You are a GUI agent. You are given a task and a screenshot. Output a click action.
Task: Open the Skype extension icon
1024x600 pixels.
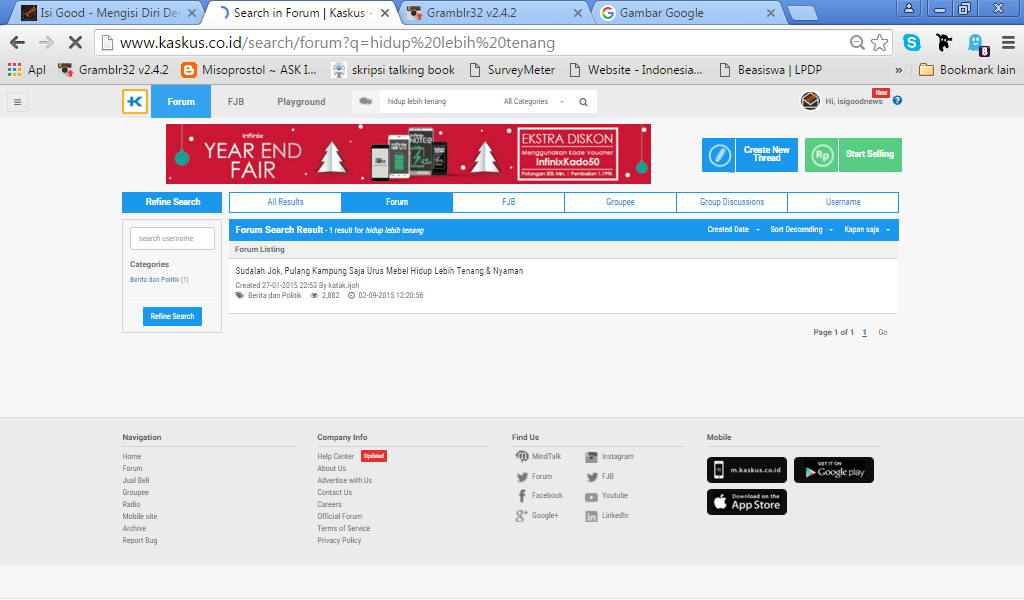912,42
